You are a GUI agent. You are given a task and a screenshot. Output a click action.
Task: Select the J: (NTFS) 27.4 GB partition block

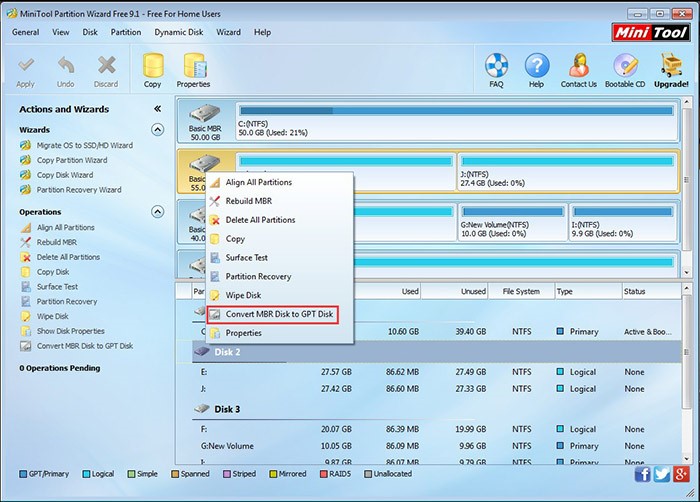click(x=567, y=172)
